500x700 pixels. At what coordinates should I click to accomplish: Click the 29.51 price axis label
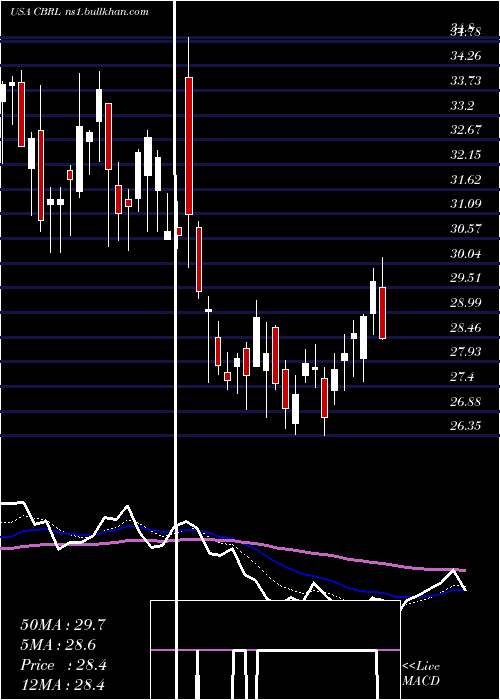pyautogui.click(x=465, y=278)
